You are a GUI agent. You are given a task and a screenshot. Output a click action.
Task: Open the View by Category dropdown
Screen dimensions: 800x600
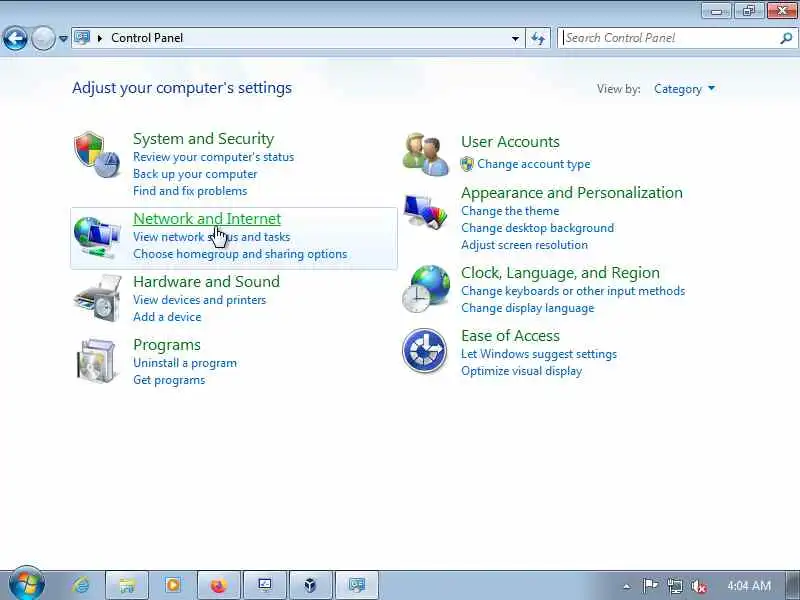click(x=685, y=89)
